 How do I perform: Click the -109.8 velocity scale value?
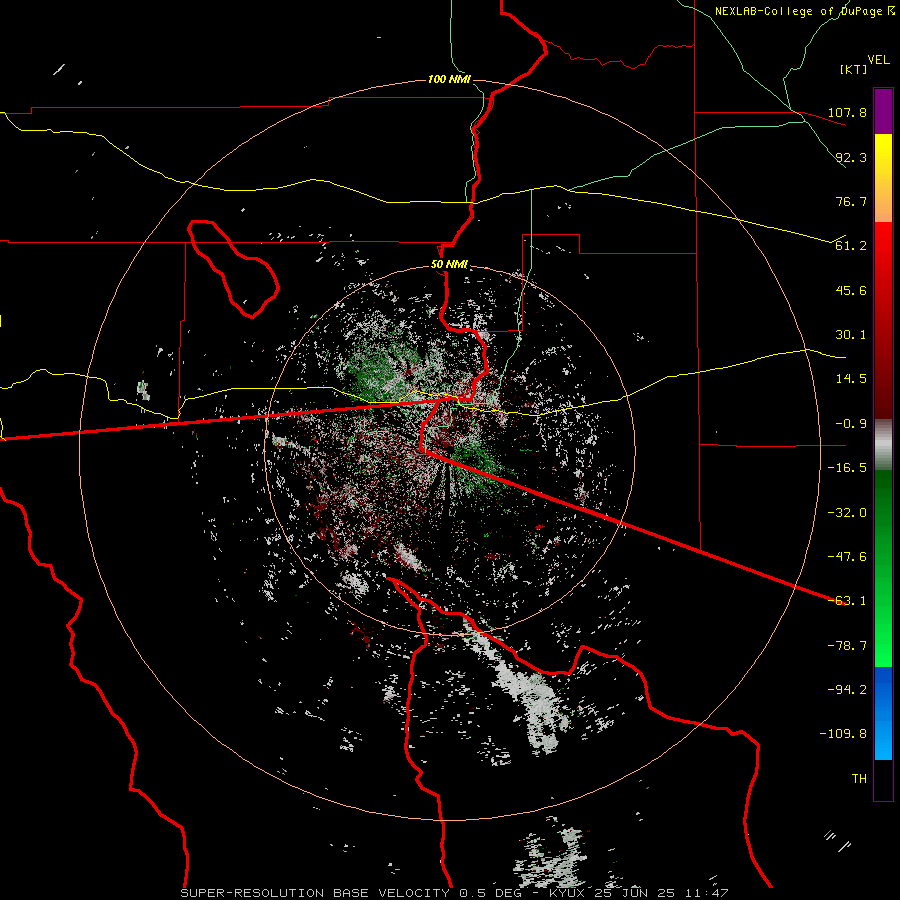(843, 734)
